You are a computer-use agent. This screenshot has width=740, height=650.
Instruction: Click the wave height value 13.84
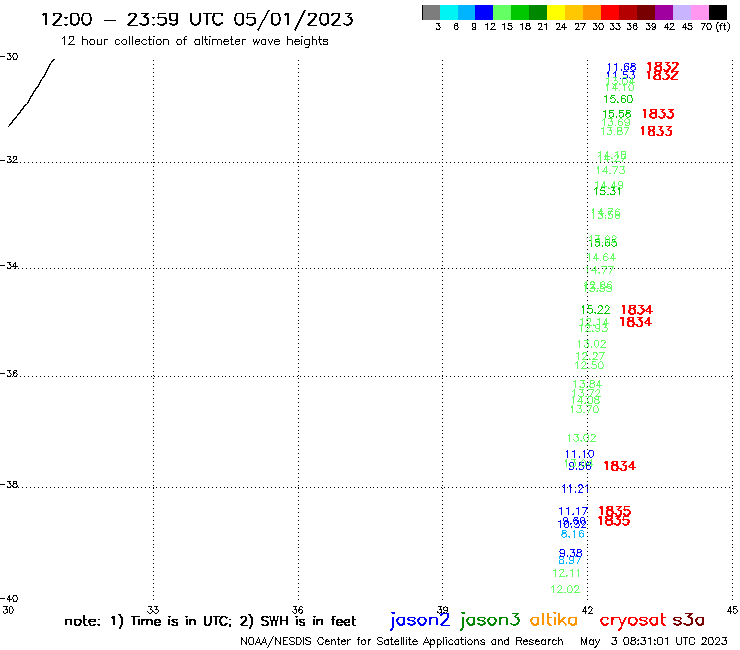click(587, 384)
